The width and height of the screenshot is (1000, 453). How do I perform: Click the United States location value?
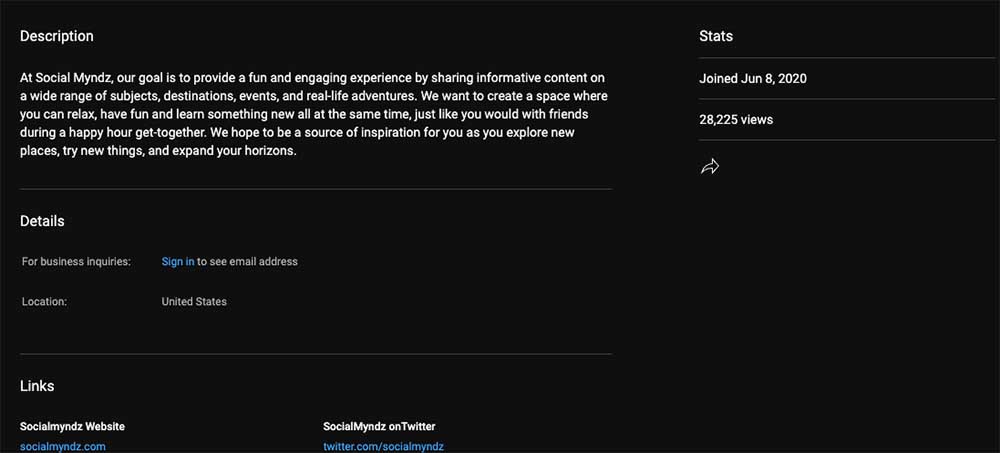[x=194, y=302]
